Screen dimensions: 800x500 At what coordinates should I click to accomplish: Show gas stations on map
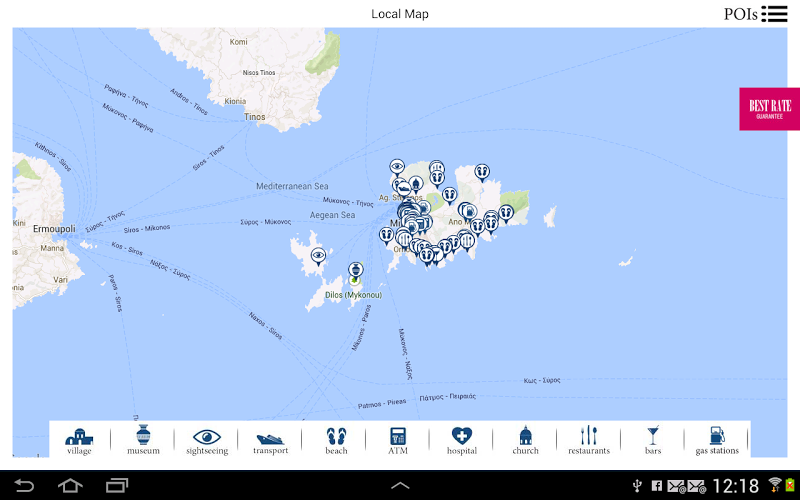(717, 441)
